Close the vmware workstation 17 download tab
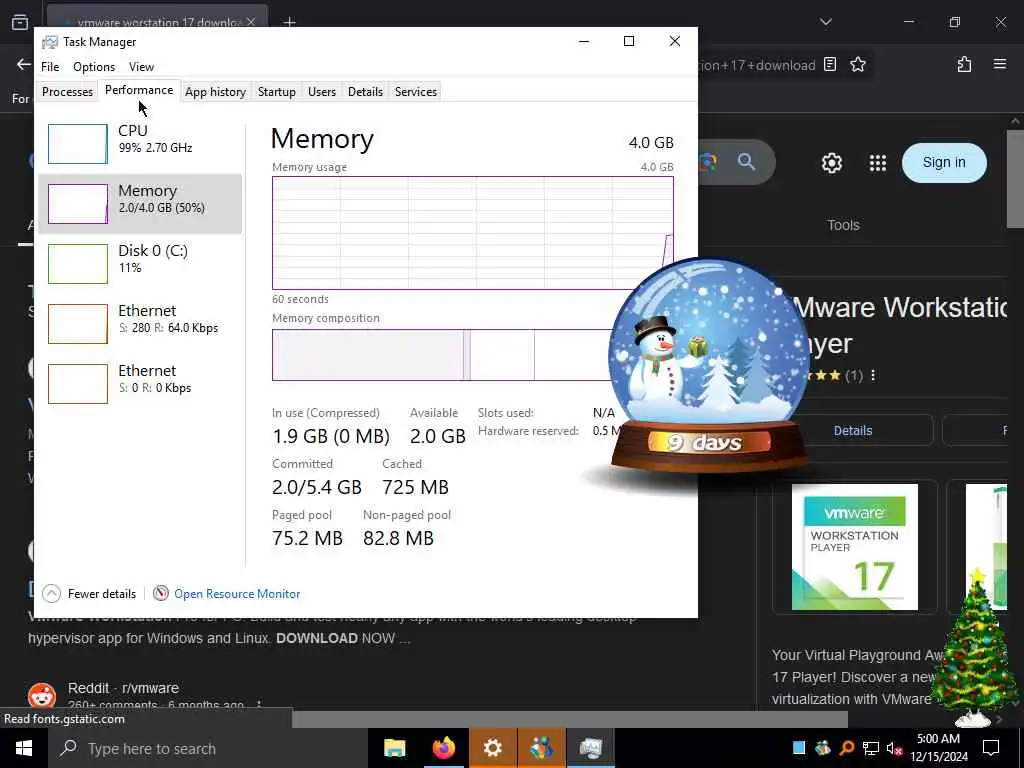Screen dimensions: 1024x768 pos(251,22)
